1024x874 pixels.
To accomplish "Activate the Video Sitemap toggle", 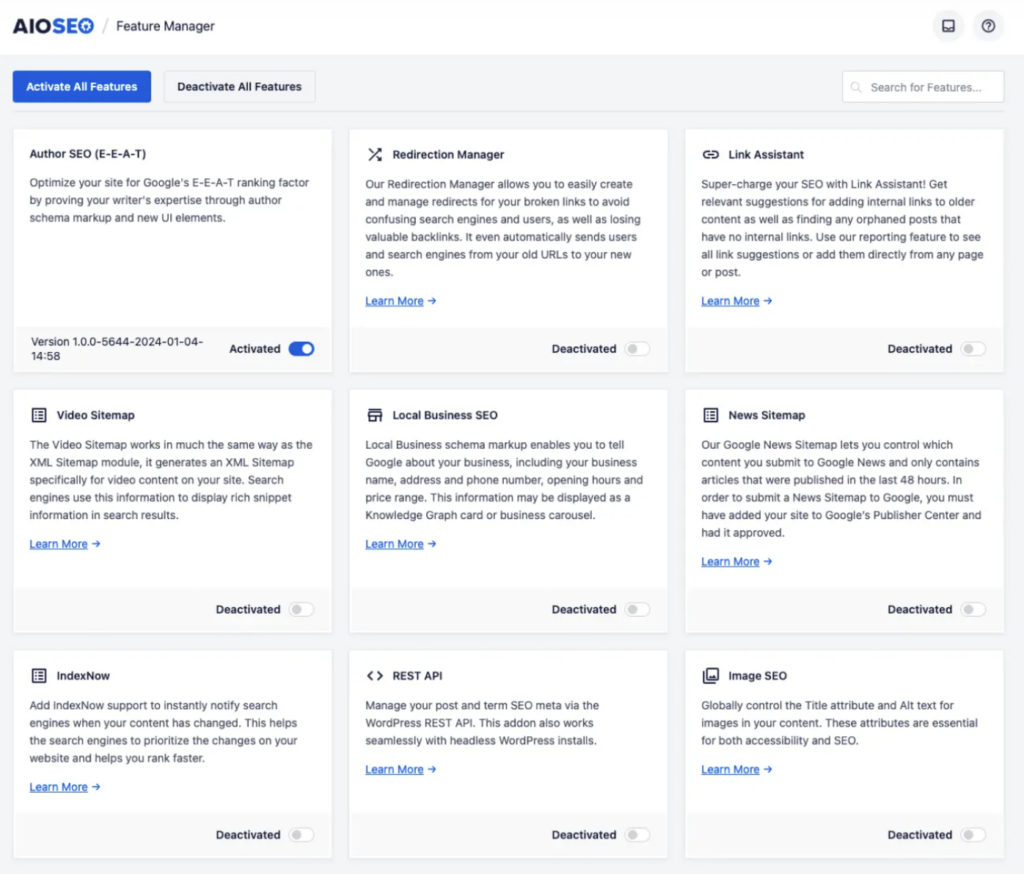I will point(303,609).
